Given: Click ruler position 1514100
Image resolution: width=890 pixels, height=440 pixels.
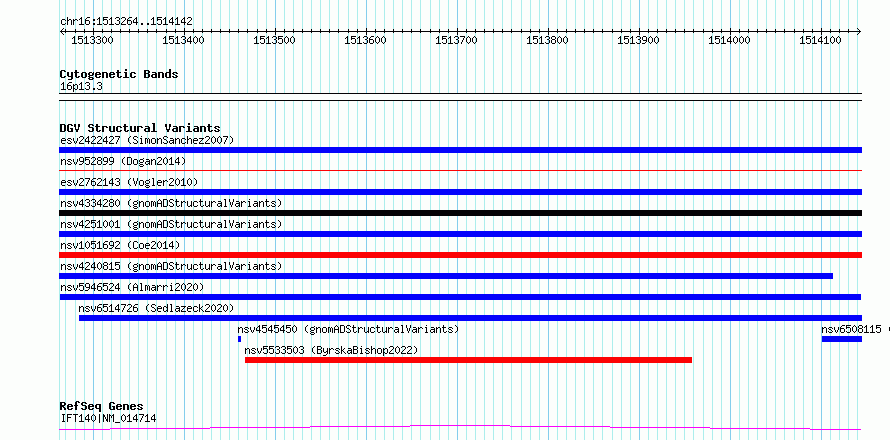Looking at the screenshot, I should click(x=820, y=40).
